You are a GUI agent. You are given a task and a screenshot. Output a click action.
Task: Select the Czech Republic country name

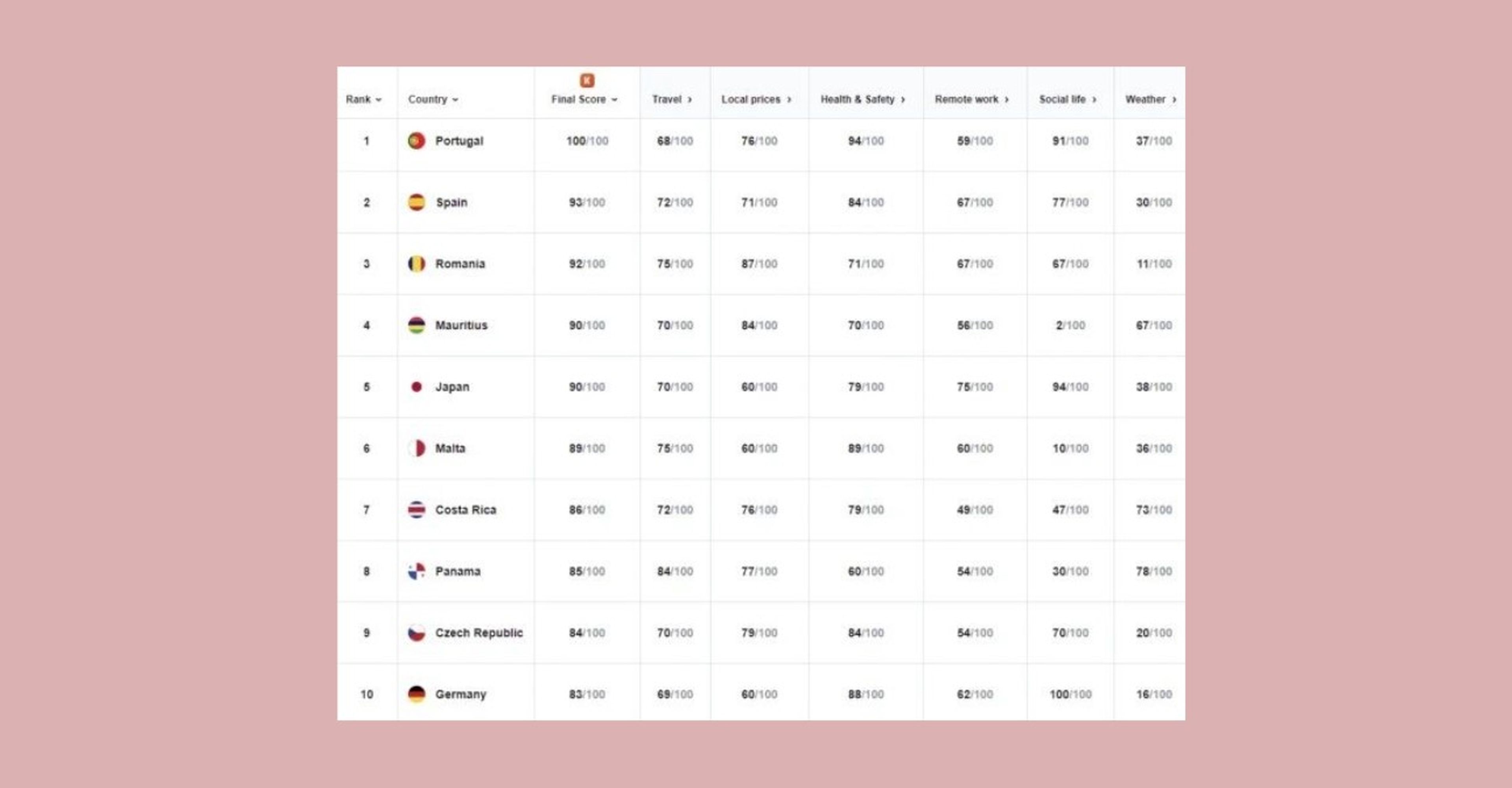[x=479, y=633]
